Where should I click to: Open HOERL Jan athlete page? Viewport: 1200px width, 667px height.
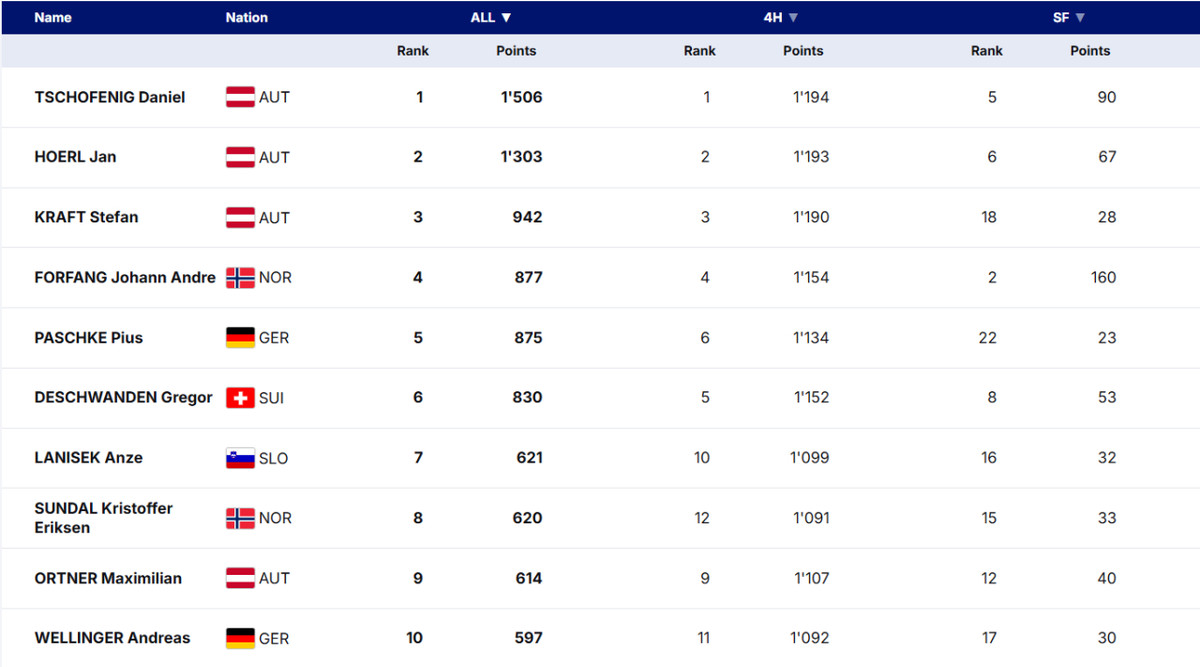click(75, 157)
